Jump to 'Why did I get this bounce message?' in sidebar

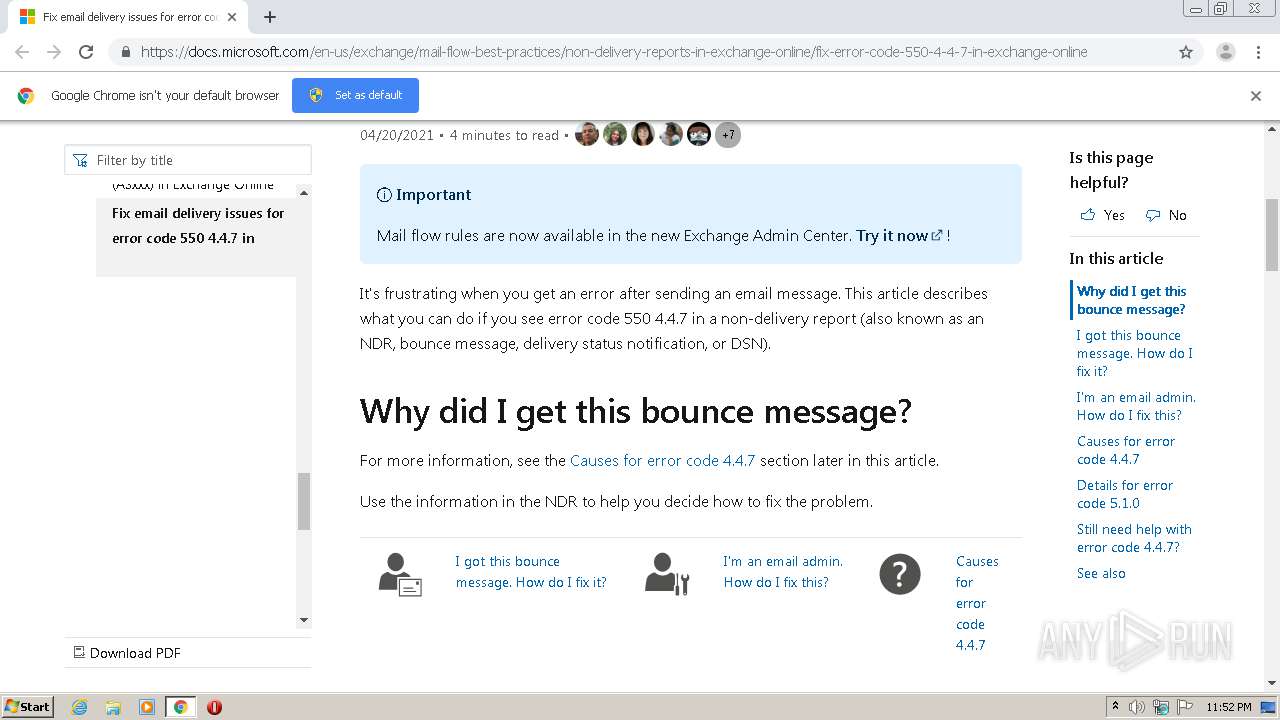click(x=1131, y=300)
